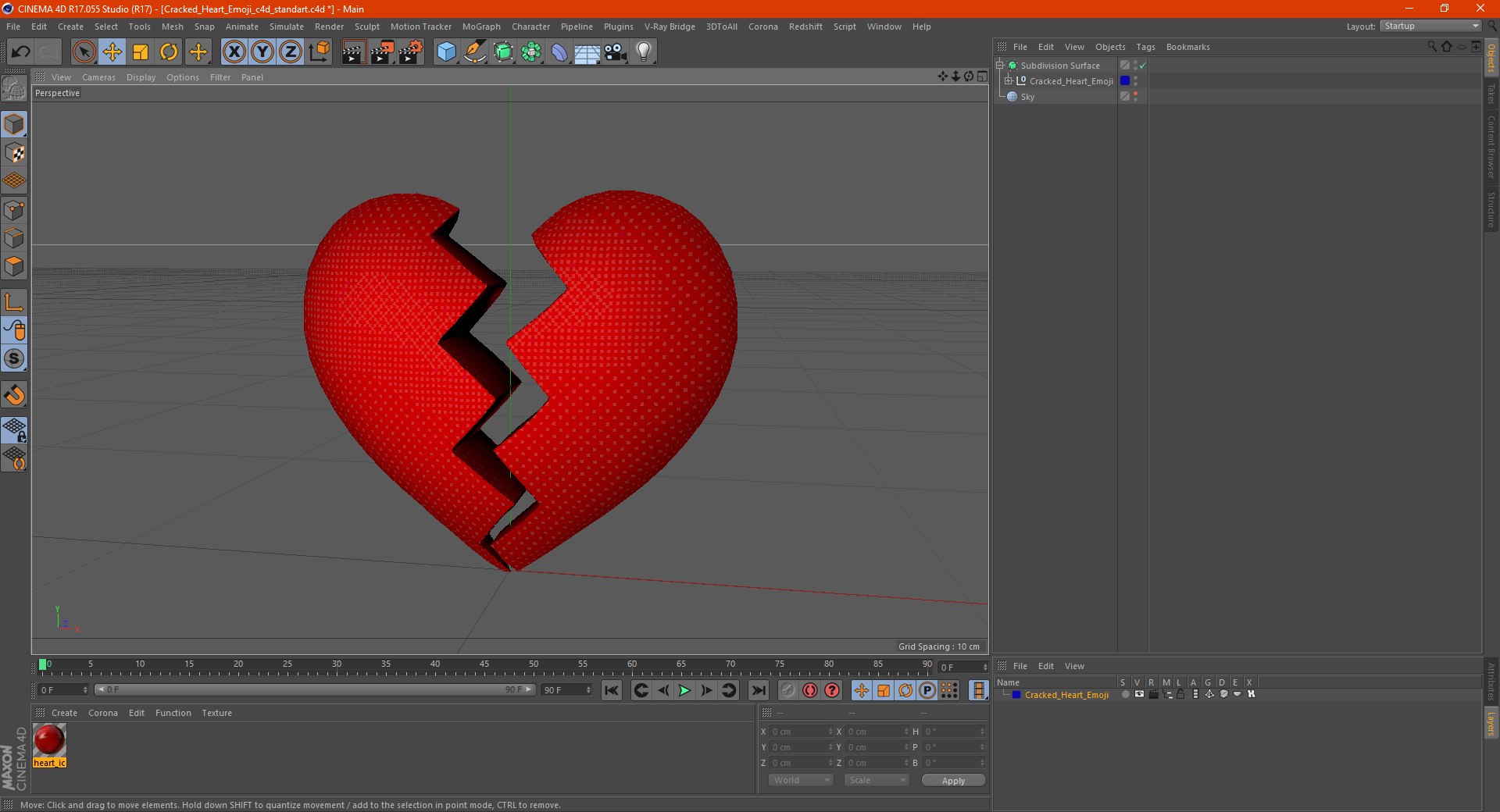Expand the Cracked_Heart_Emoji object hierarchy

click(1008, 81)
